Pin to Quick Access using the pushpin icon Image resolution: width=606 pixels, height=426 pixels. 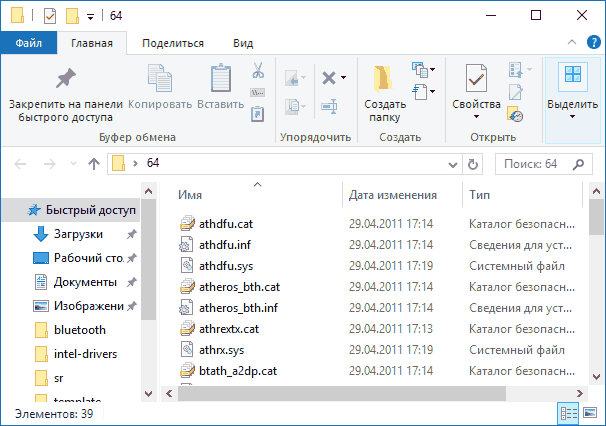[x=66, y=78]
